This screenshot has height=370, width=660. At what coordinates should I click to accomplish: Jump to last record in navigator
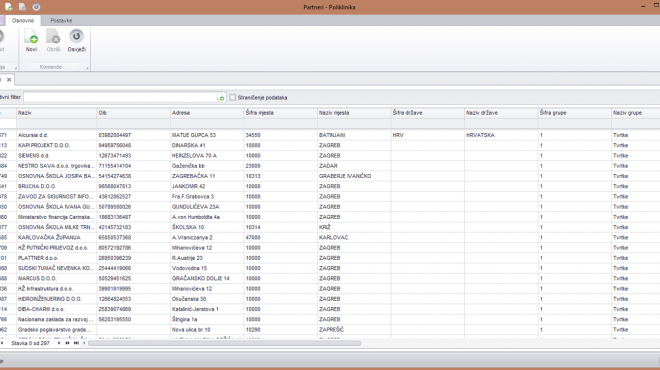tap(76, 343)
